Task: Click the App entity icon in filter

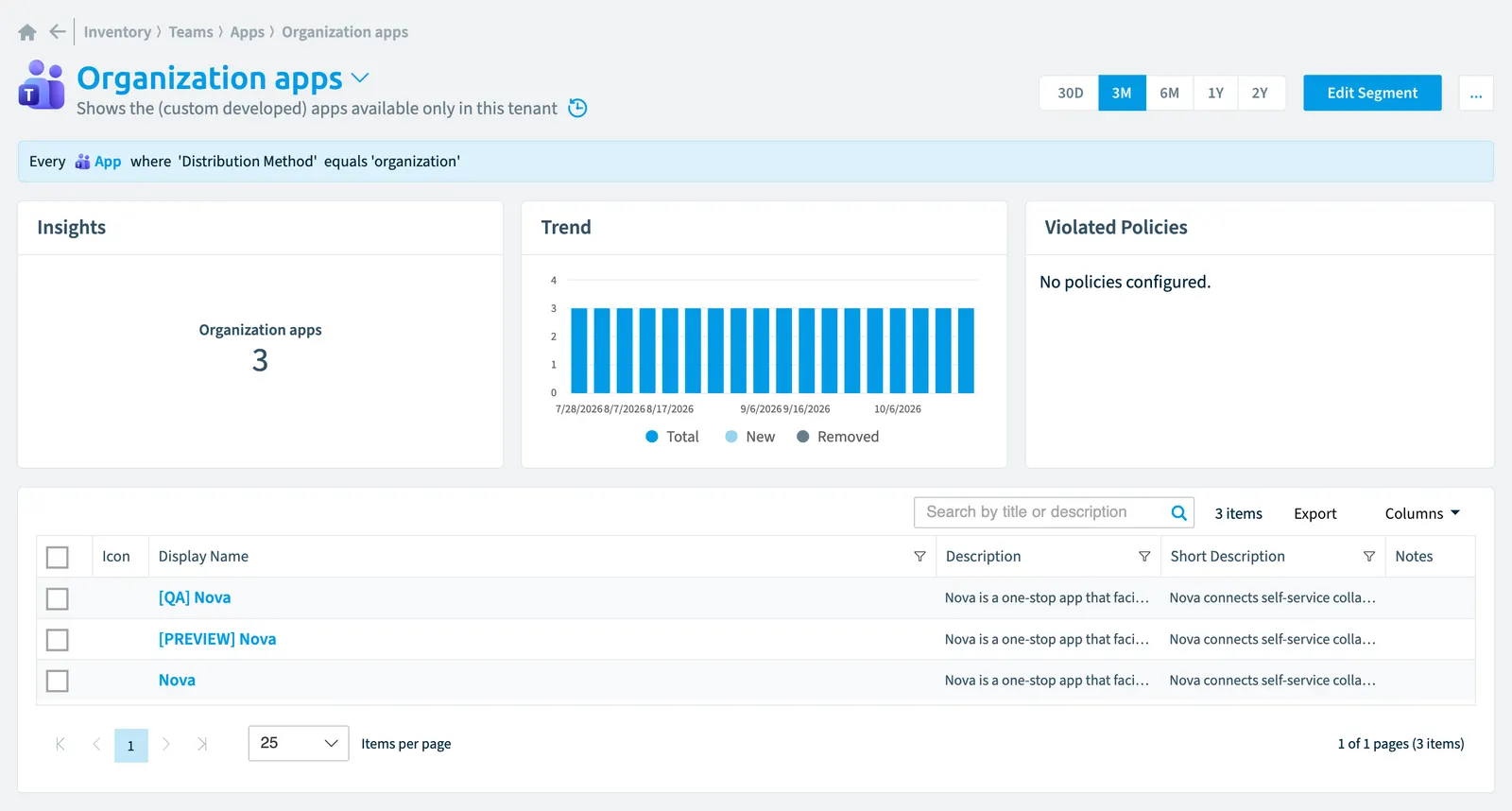Action: [82, 162]
